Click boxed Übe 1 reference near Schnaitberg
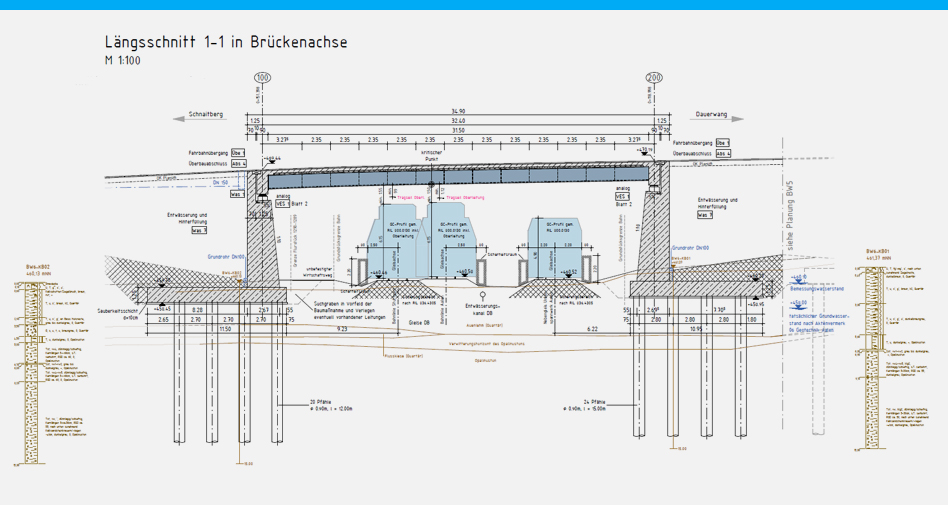948x505 pixels. point(238,153)
